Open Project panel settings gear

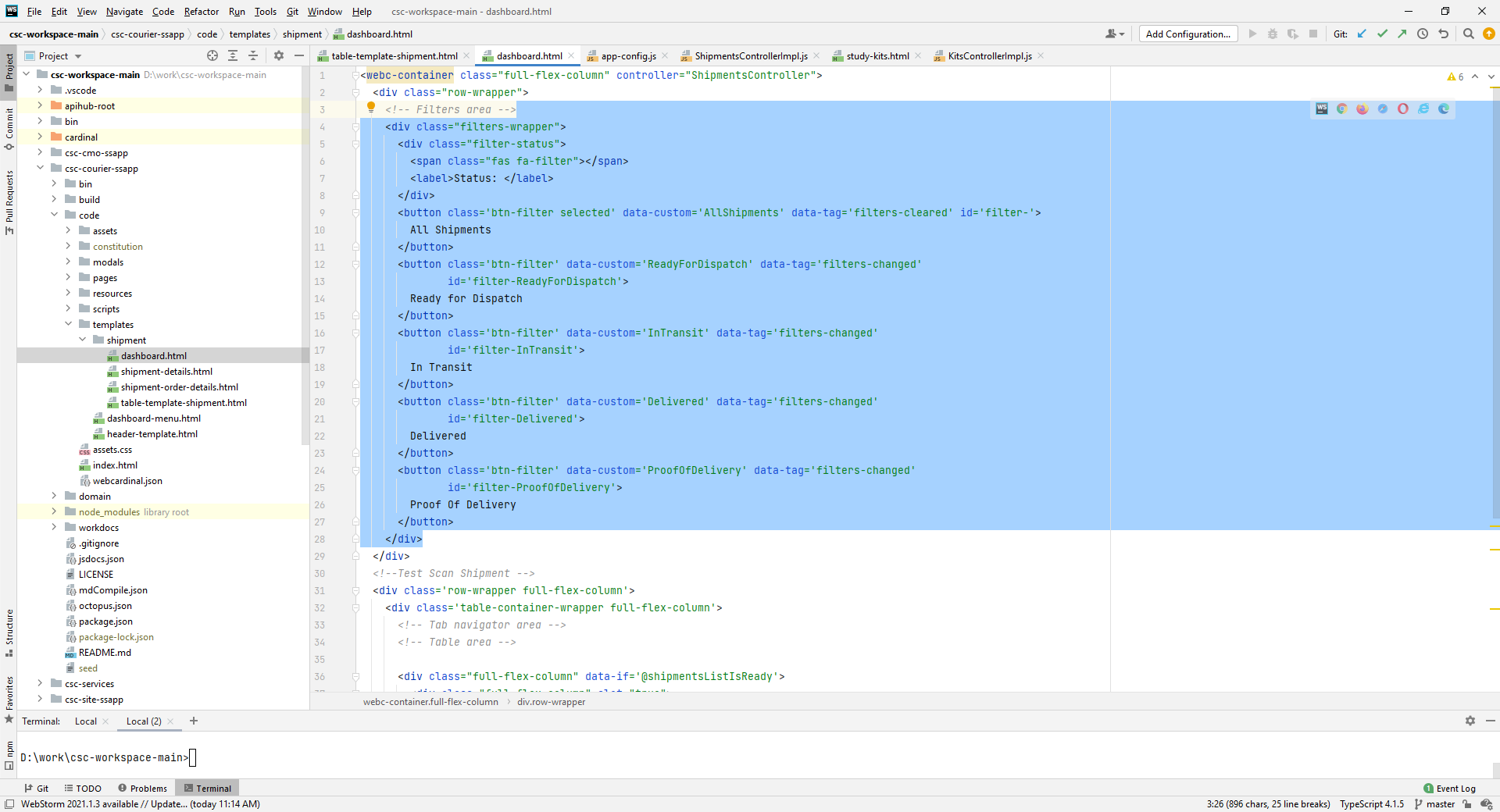tap(279, 55)
